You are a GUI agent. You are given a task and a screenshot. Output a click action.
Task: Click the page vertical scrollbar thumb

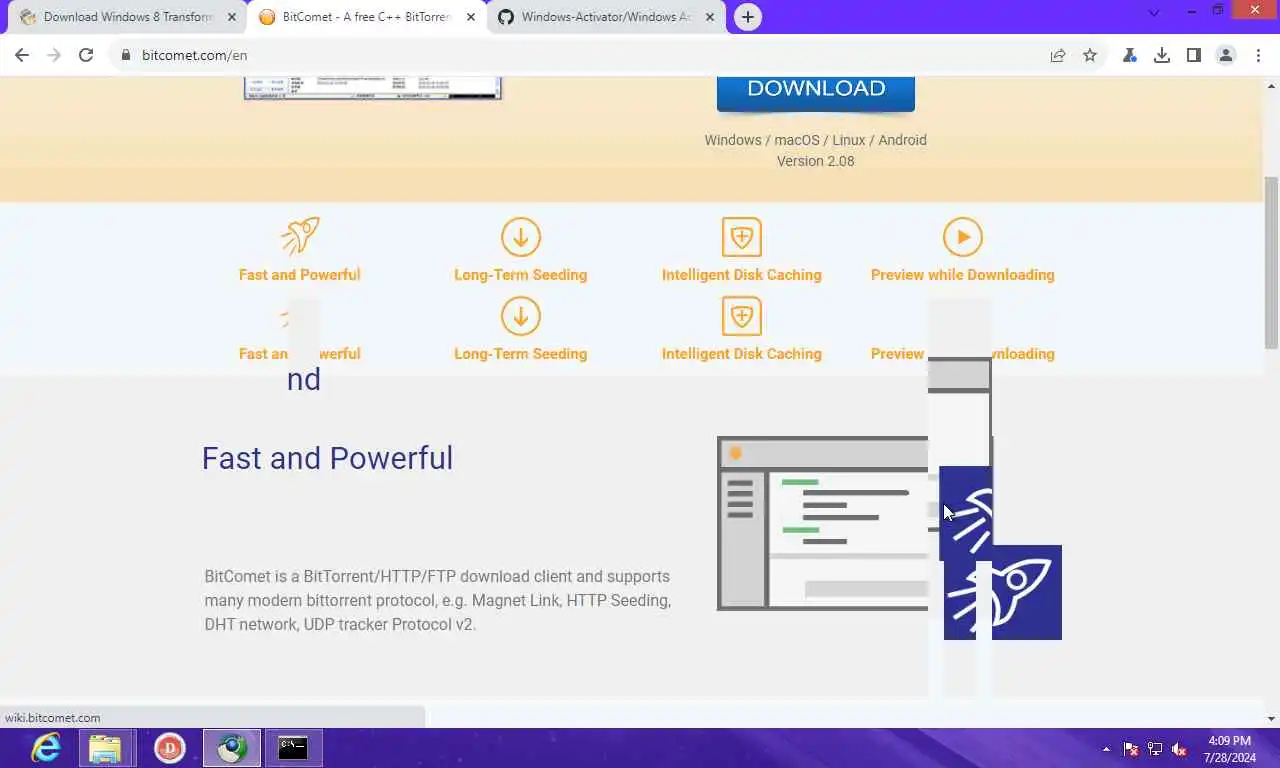coord(1271,262)
